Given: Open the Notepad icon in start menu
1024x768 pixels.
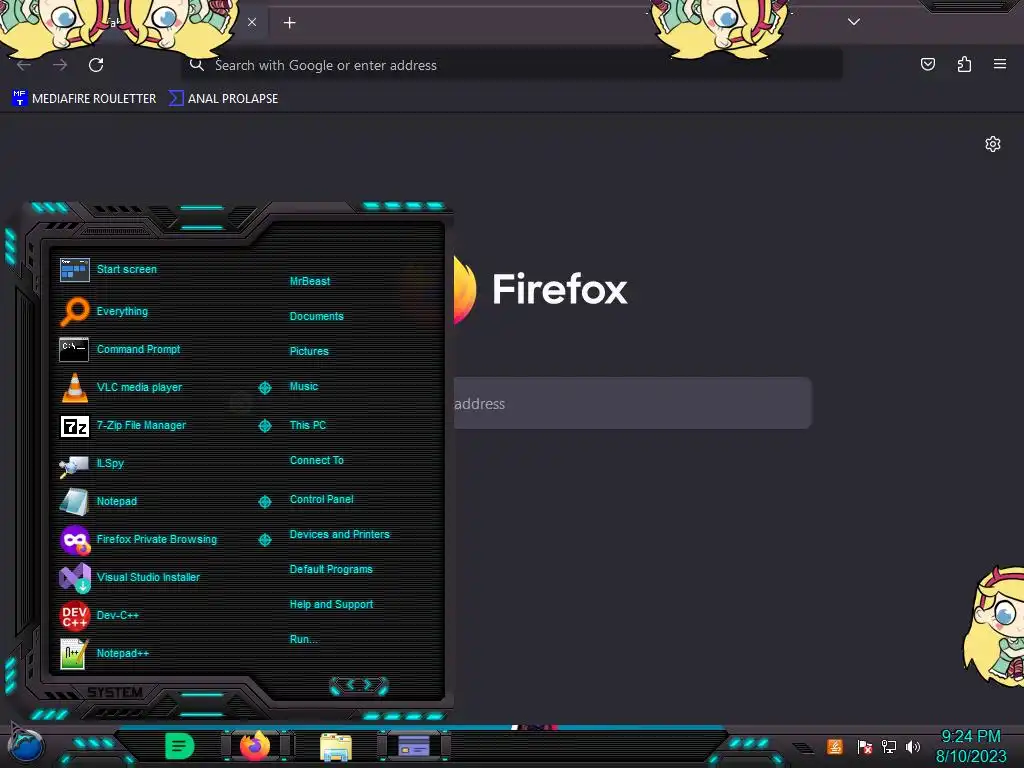Looking at the screenshot, I should click(x=74, y=502).
